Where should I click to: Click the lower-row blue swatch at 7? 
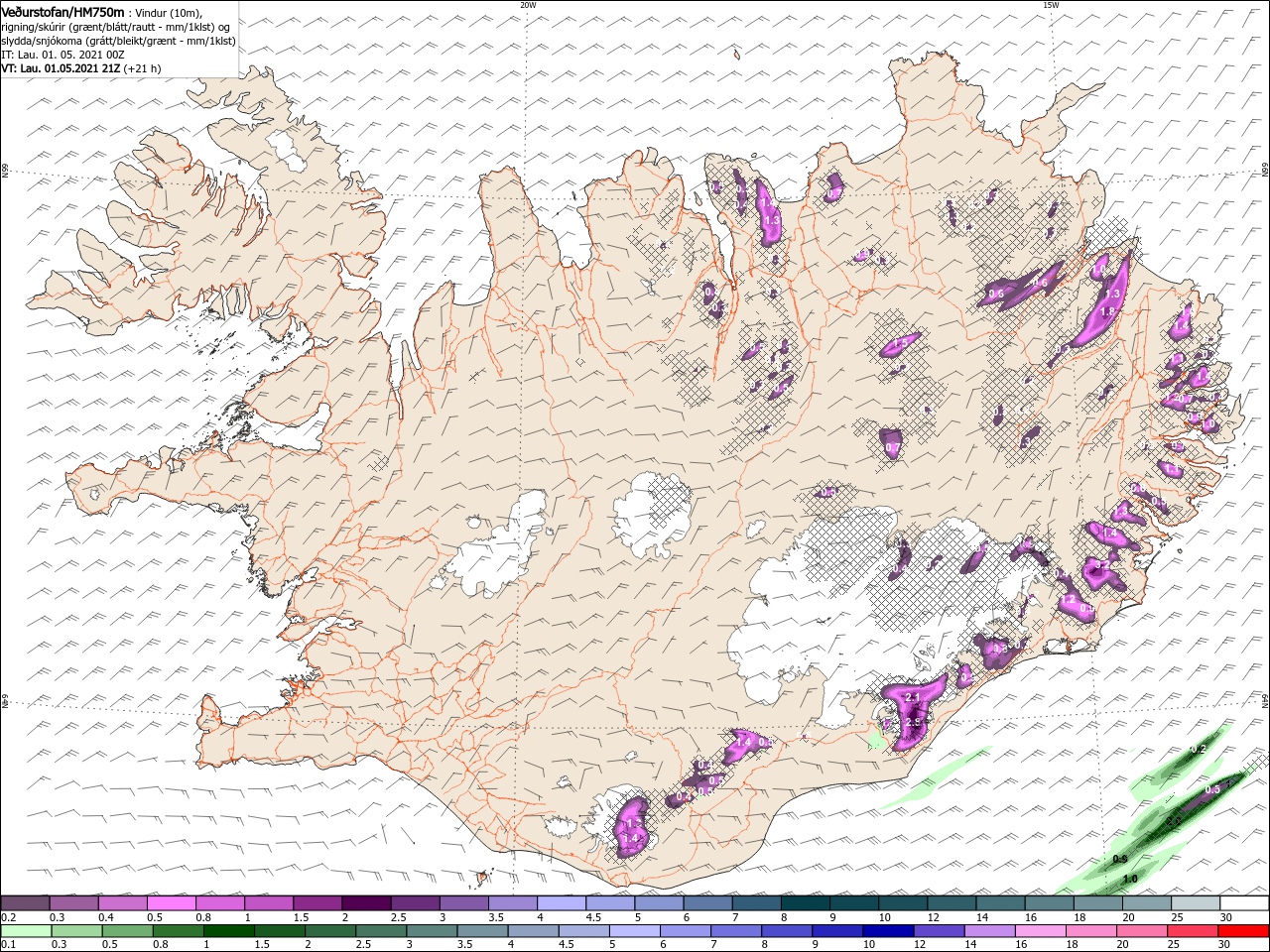pos(735,931)
